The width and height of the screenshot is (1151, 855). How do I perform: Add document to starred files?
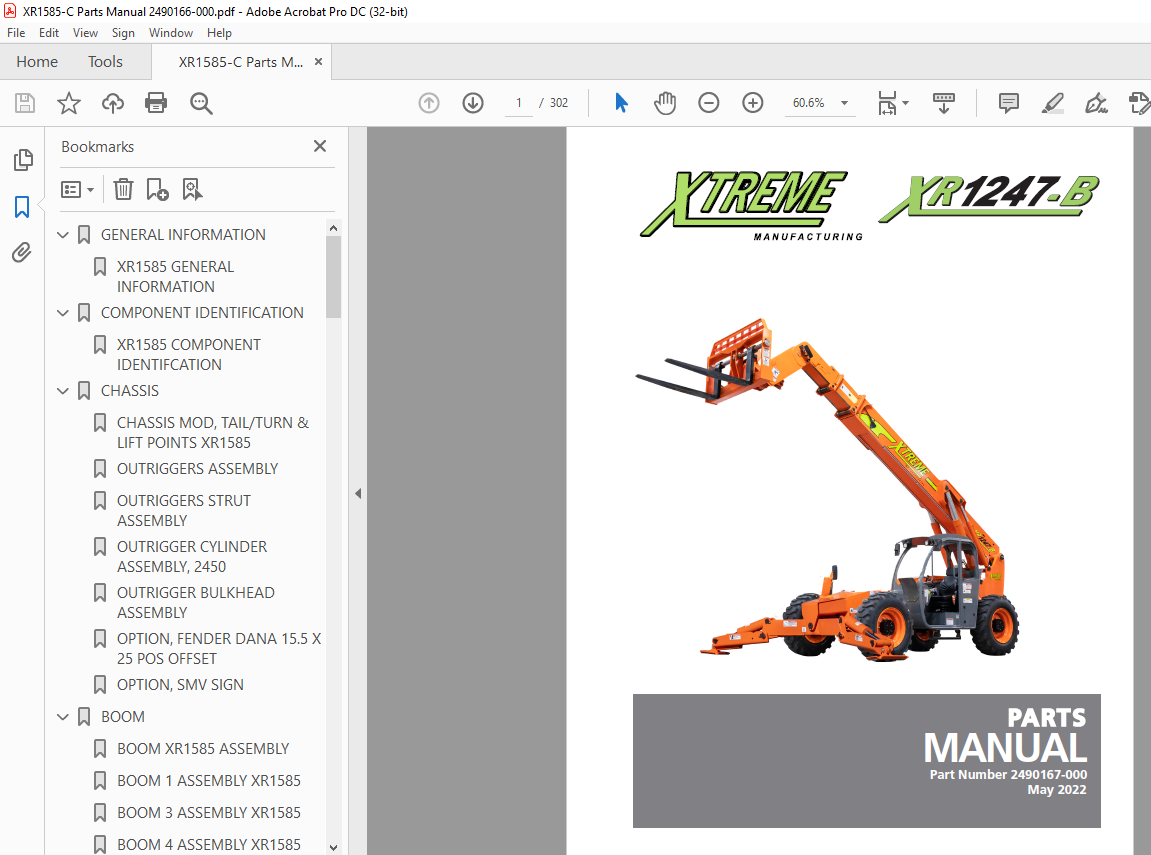69,103
